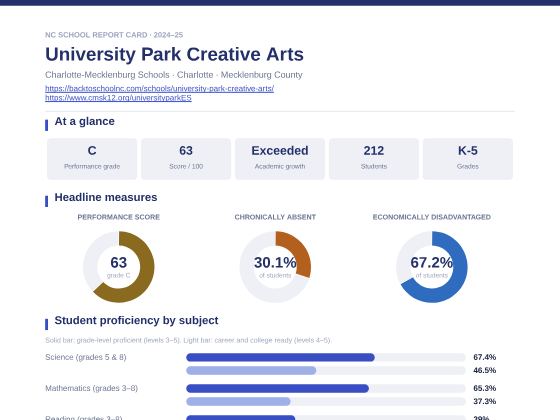Click the 67.2% economically disadvantaged value

(431, 262)
